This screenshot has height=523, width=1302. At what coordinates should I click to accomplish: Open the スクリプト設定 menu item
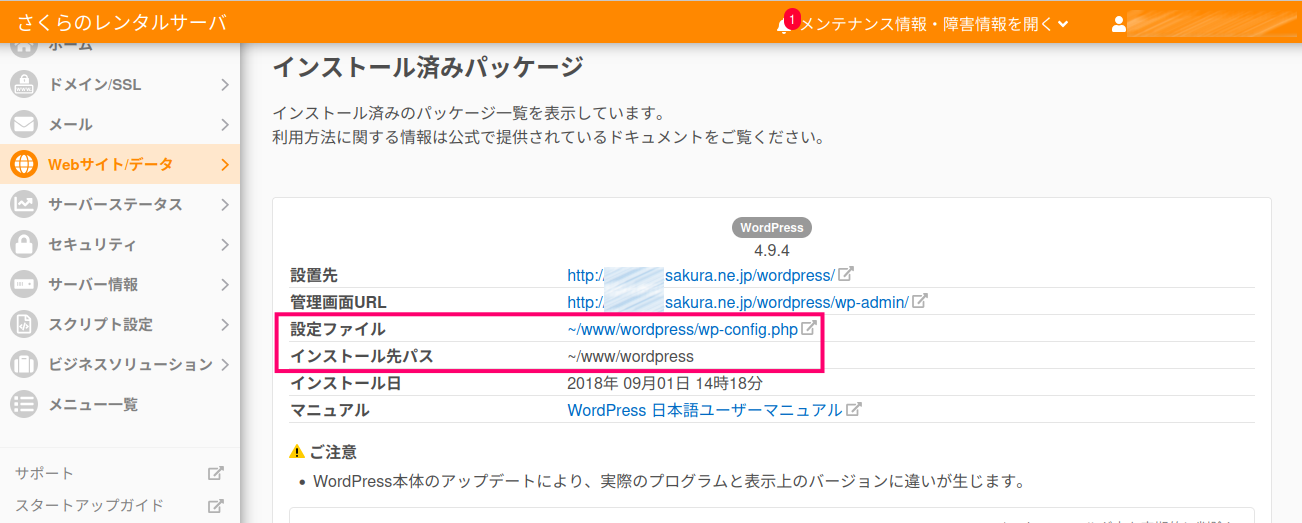tap(120, 325)
